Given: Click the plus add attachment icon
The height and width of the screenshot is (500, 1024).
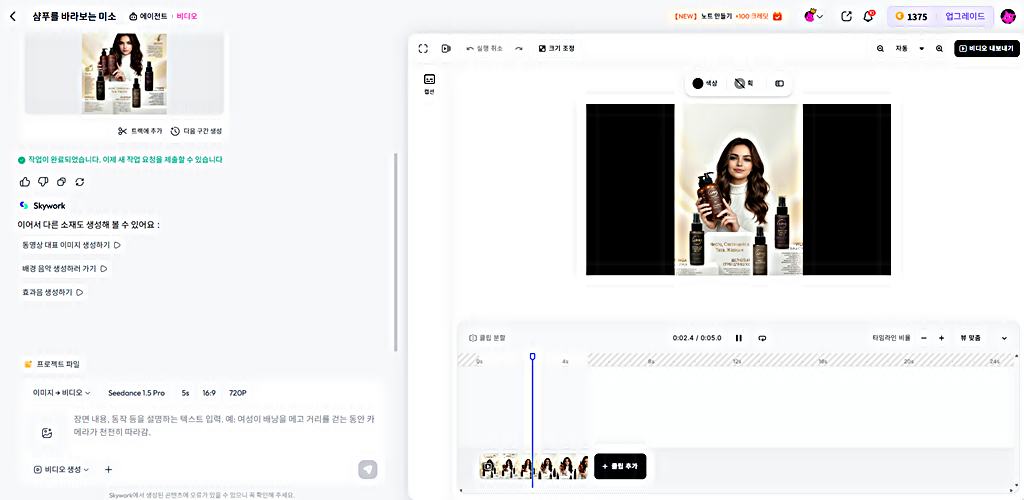Looking at the screenshot, I should pos(108,469).
